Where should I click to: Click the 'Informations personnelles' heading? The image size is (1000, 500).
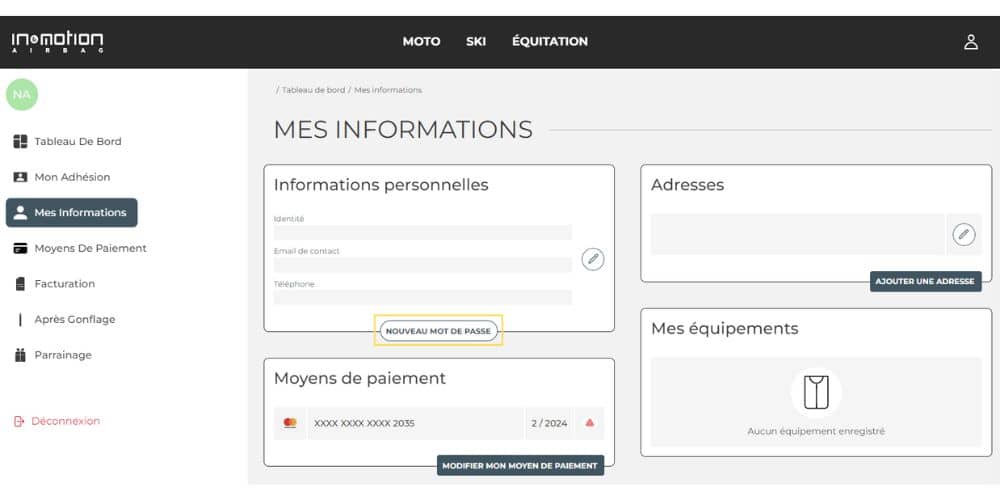(381, 185)
